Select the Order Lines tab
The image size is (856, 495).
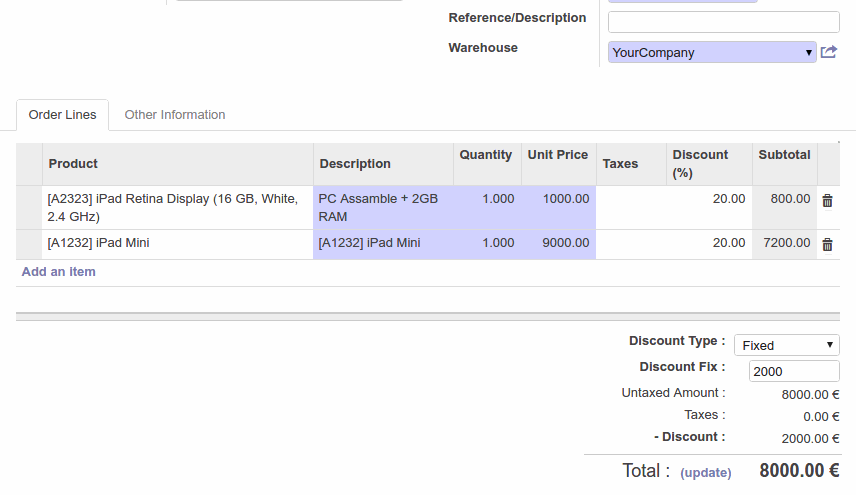(62, 115)
